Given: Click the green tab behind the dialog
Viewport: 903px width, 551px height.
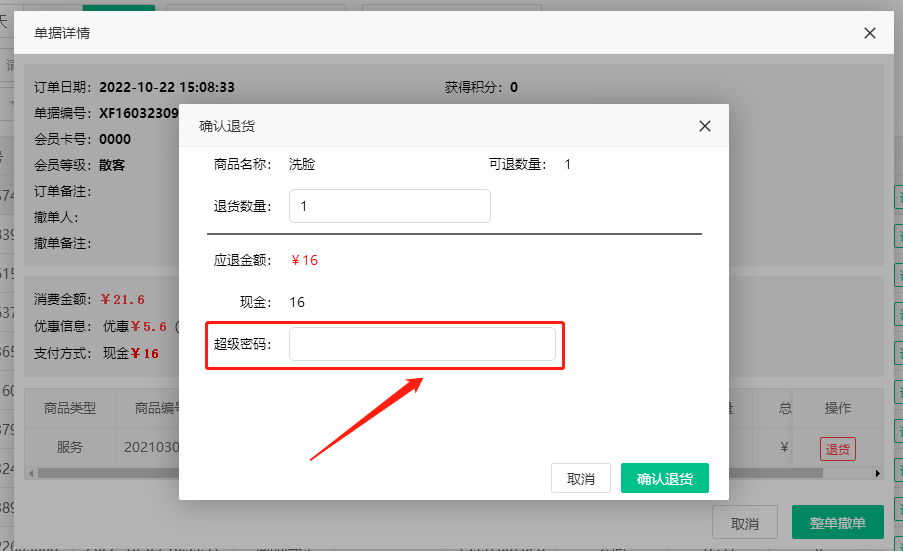Looking at the screenshot, I should pyautogui.click(x=118, y=6).
